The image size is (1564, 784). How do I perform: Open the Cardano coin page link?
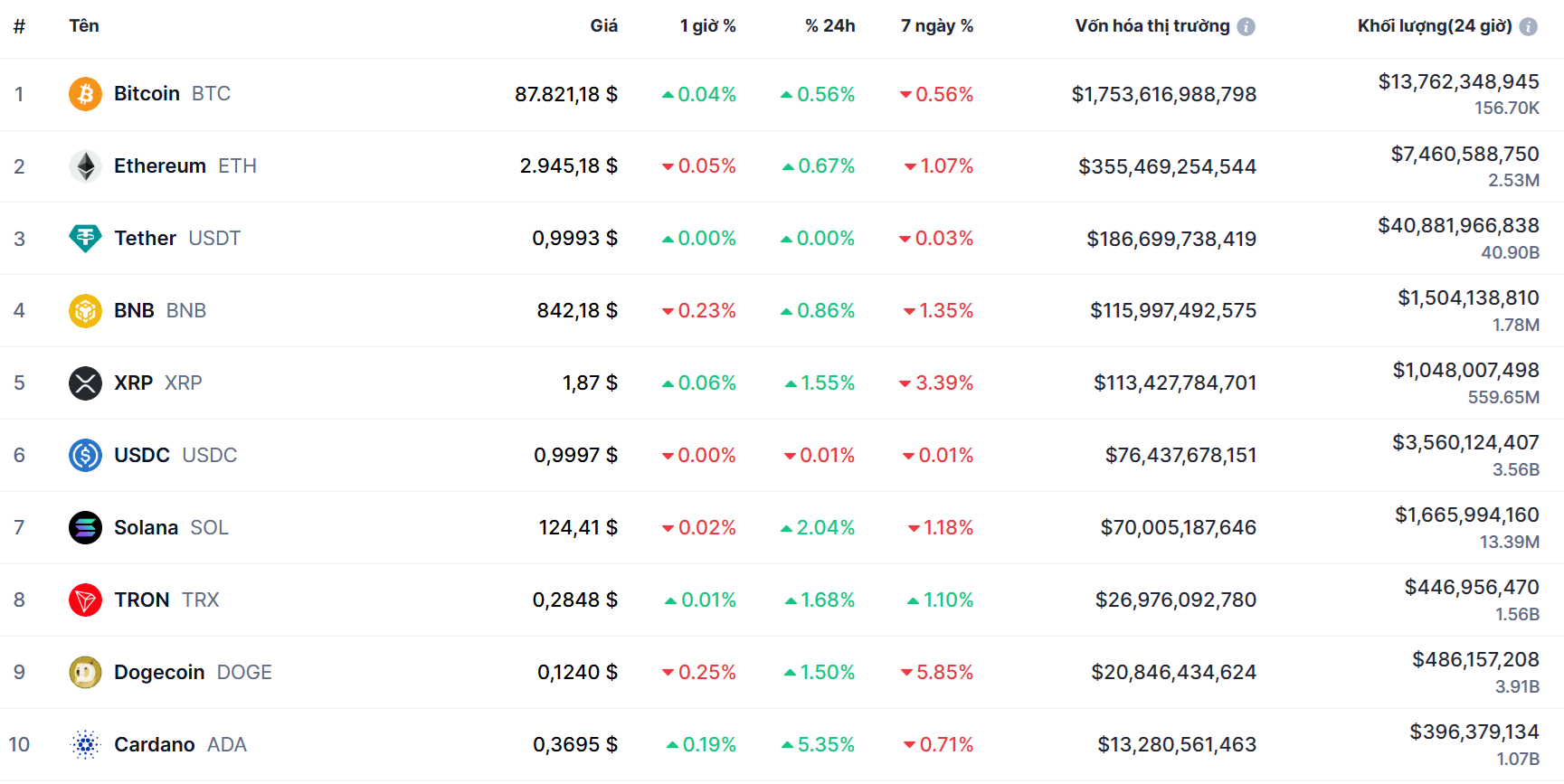click(180, 744)
